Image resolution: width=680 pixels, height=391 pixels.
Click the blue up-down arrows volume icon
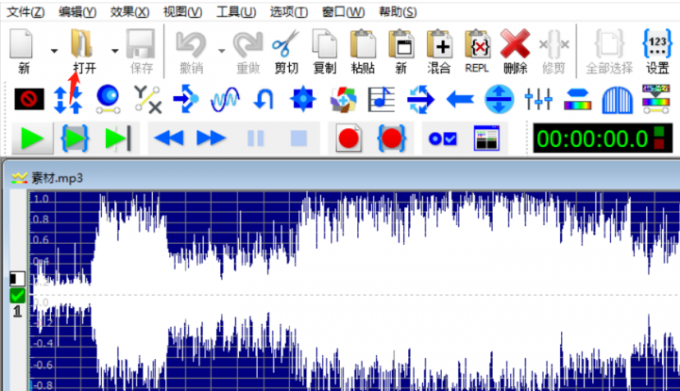pyautogui.click(x=68, y=99)
